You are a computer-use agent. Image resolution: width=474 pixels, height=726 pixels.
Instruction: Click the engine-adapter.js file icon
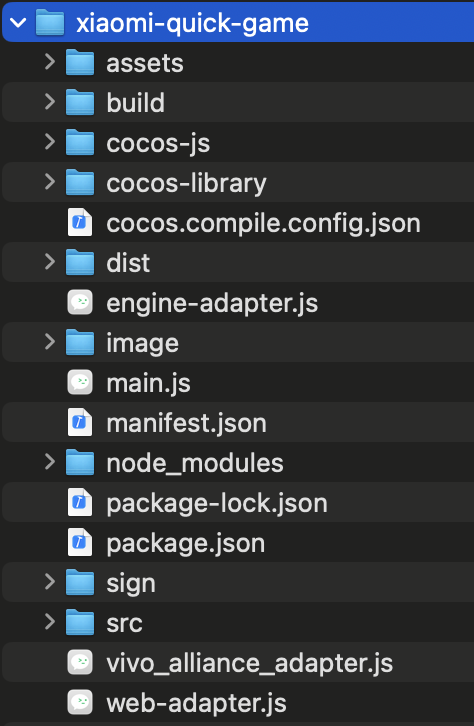[x=80, y=303]
